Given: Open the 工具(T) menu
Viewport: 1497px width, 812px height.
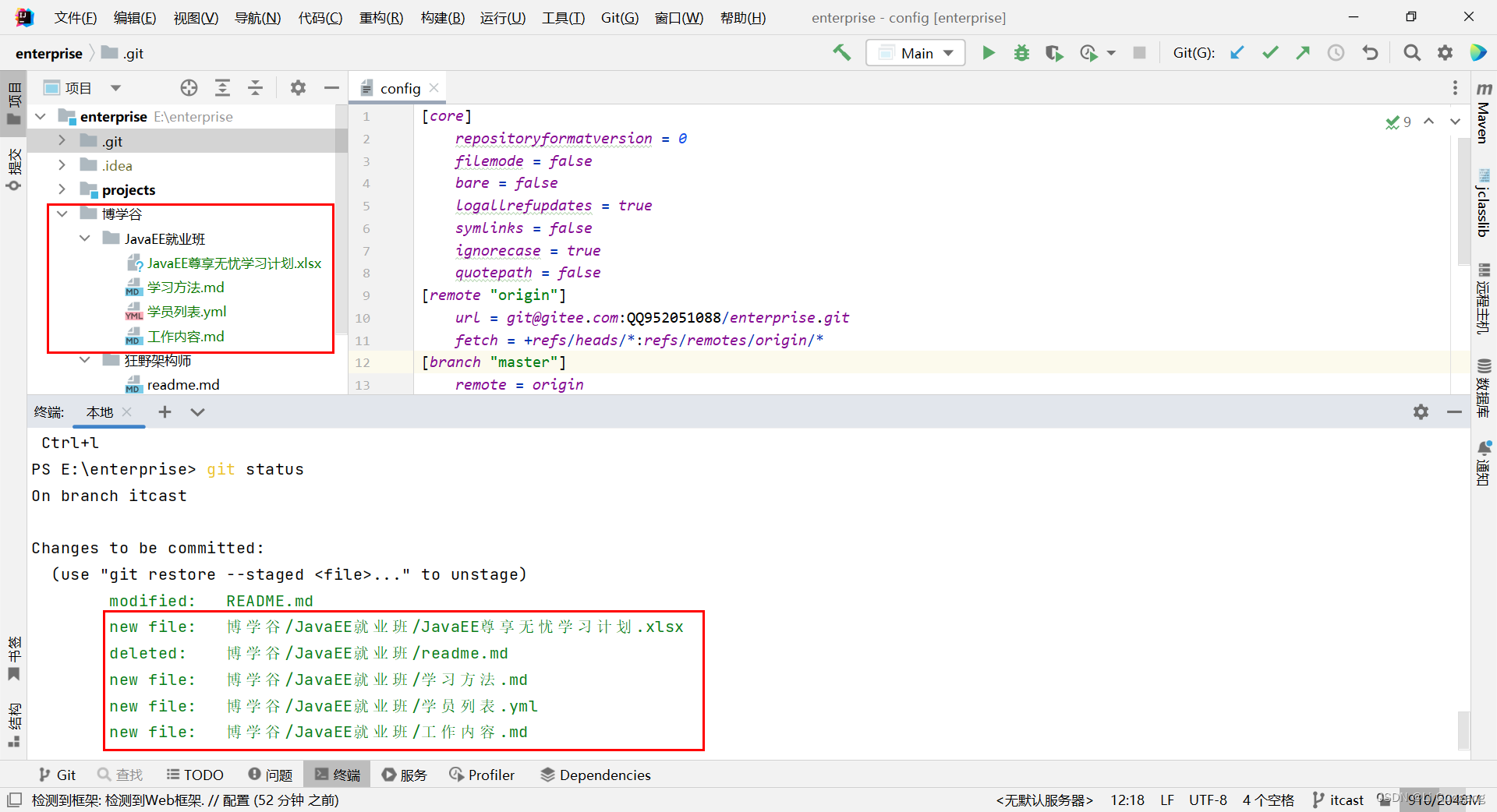Looking at the screenshot, I should point(564,17).
